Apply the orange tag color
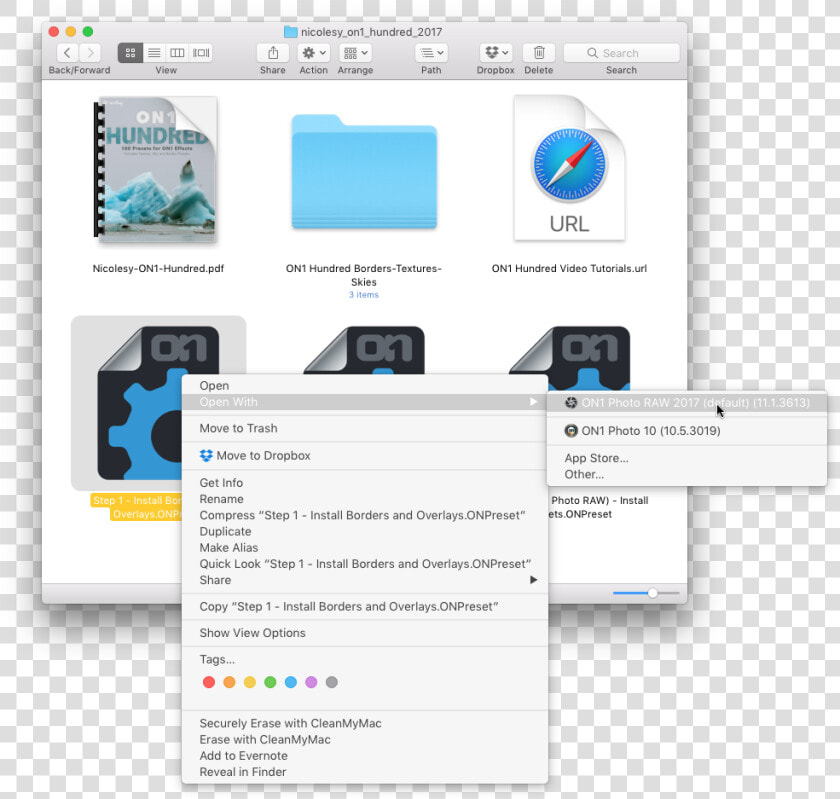Image resolution: width=840 pixels, height=799 pixels. (229, 682)
